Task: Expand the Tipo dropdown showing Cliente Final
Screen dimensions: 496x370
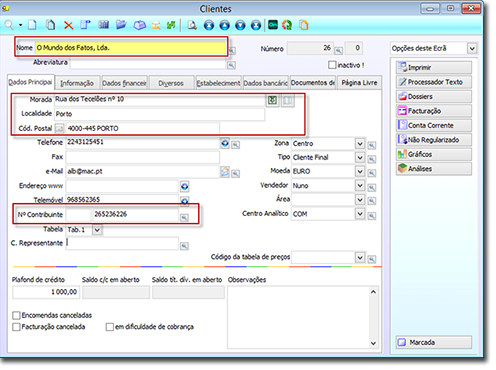Action: pyautogui.click(x=360, y=157)
